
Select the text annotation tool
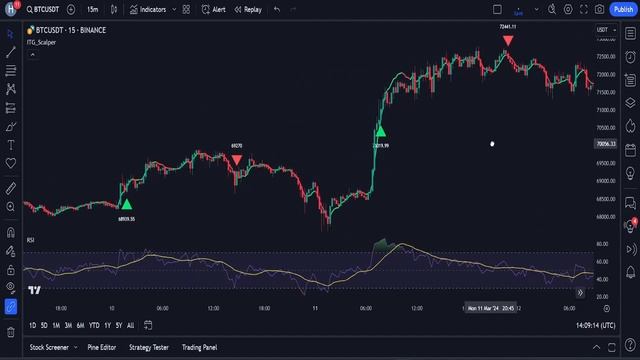point(11,145)
